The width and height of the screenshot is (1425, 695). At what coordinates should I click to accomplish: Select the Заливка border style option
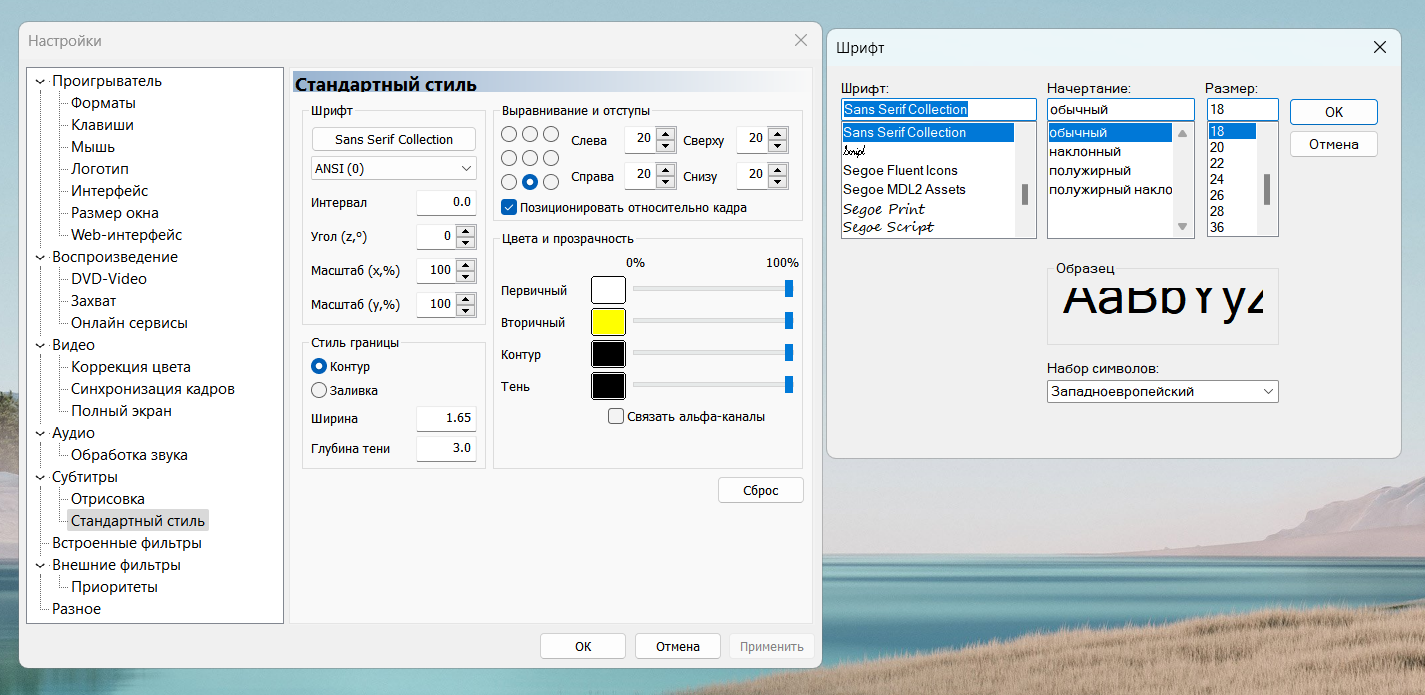[320, 390]
